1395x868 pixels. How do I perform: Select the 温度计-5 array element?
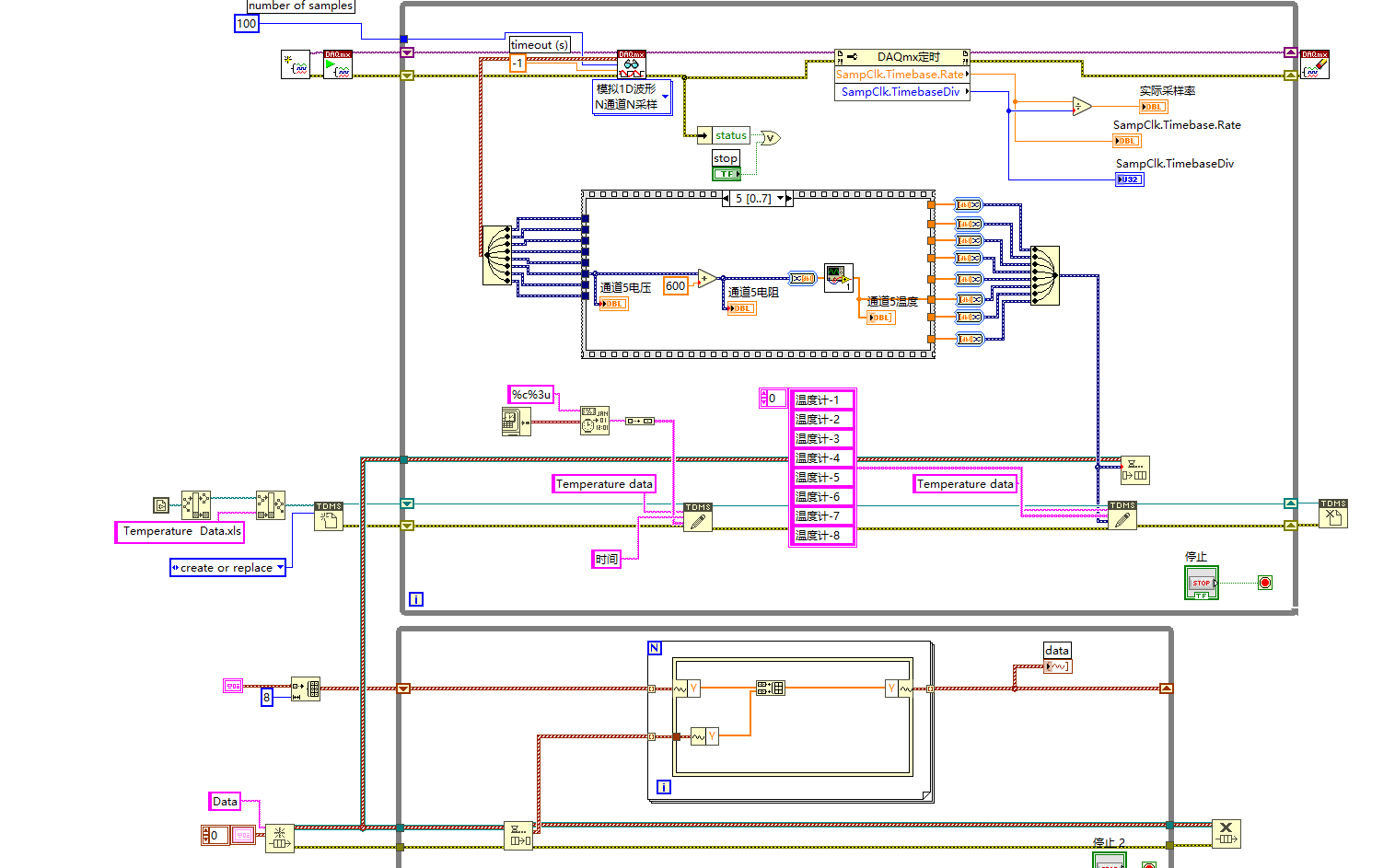pyautogui.click(x=822, y=477)
